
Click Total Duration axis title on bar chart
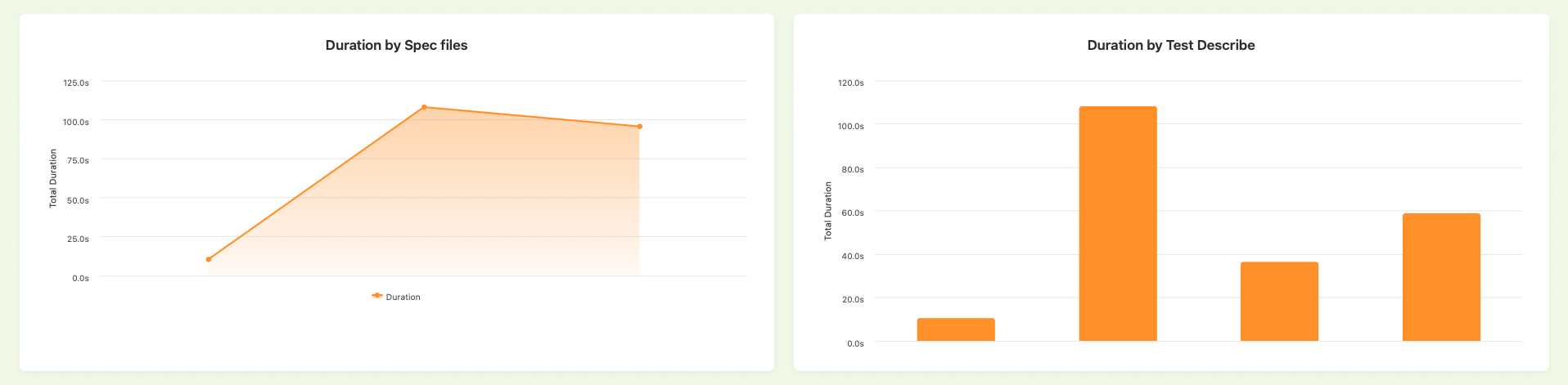click(828, 211)
